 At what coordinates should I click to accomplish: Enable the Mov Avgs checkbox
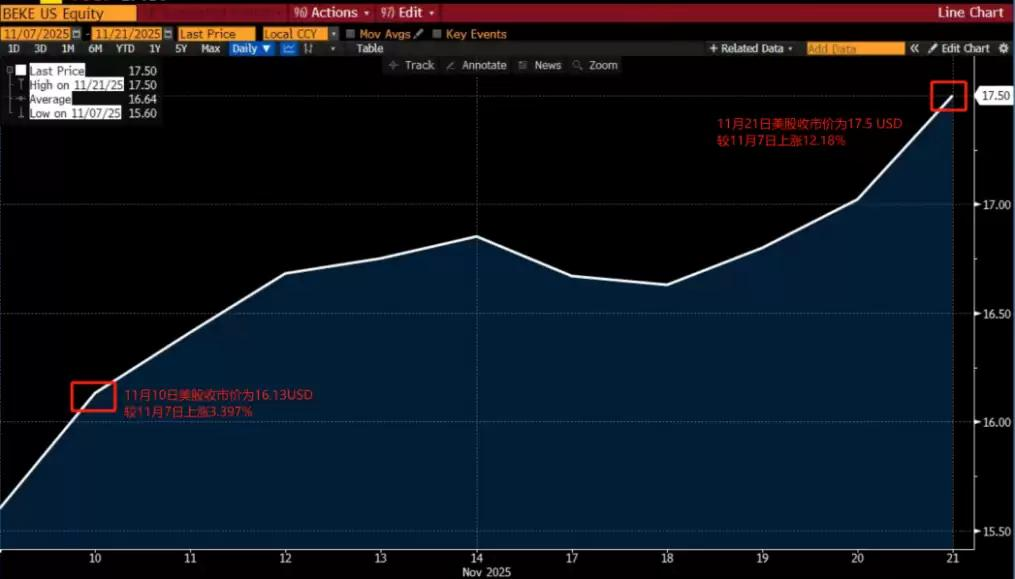[349, 34]
